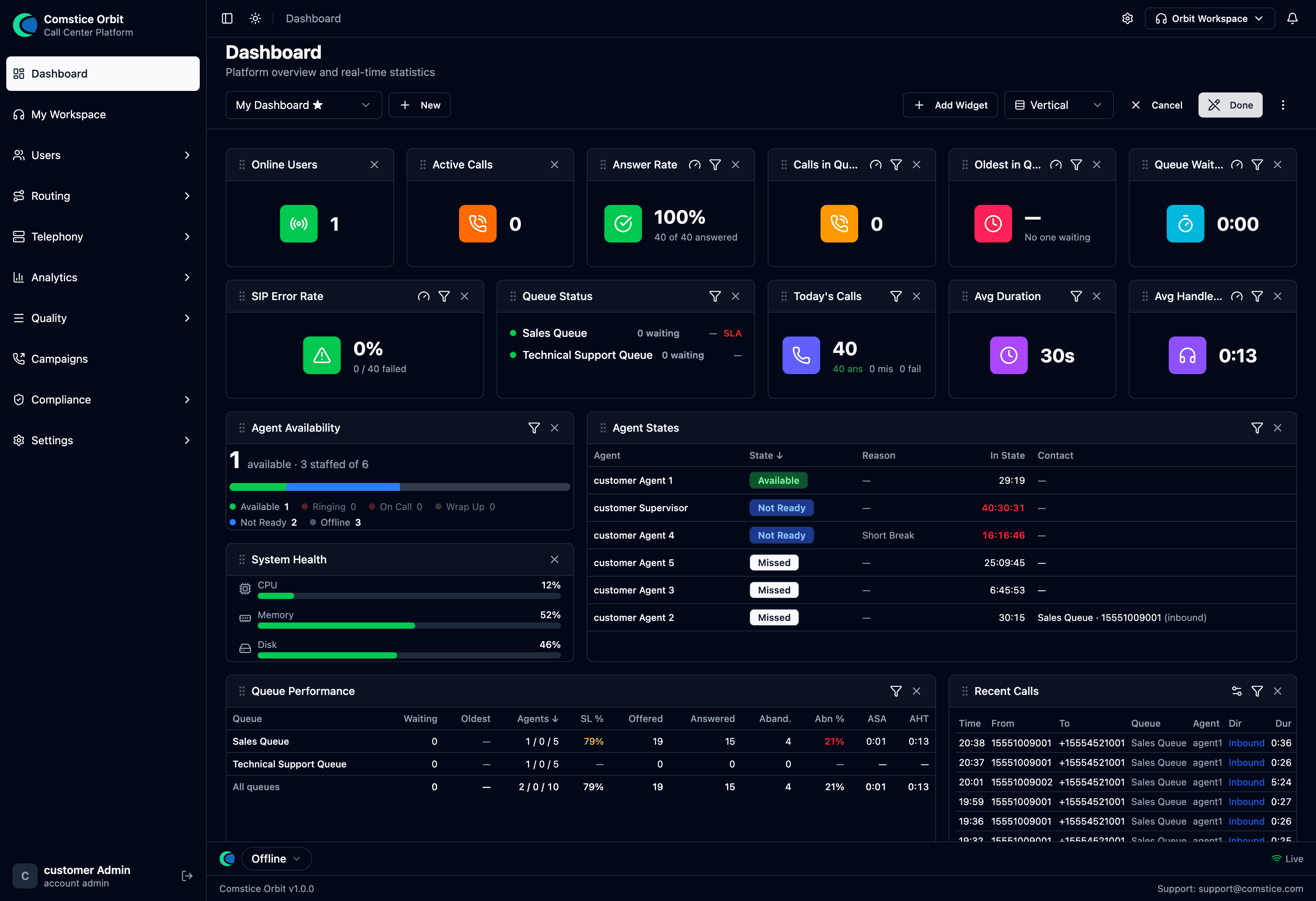Open column settings on Recent Calls widget
This screenshot has height=901, width=1316.
[1237, 691]
